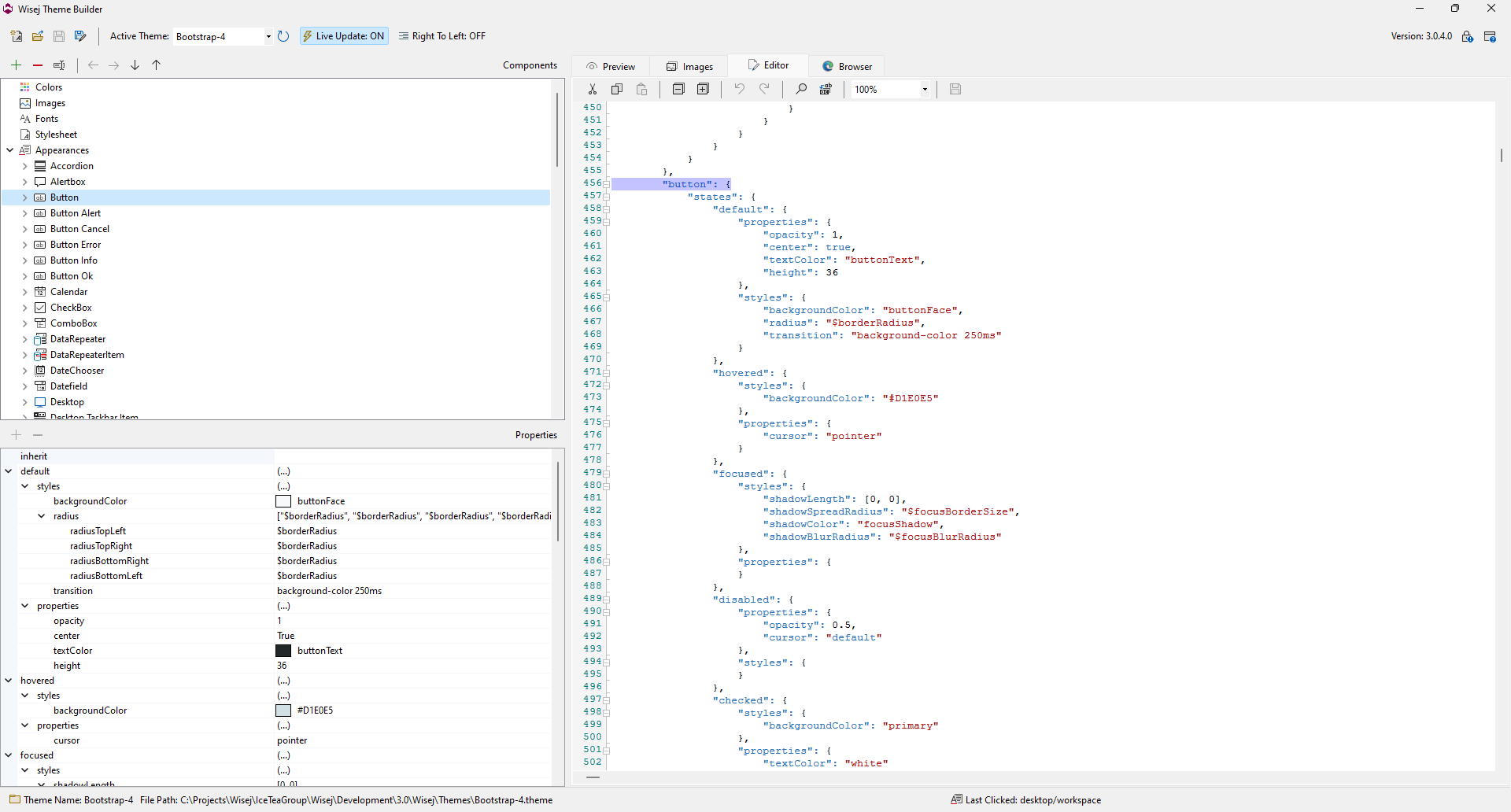1511x812 pixels.
Task: Click the height value 36 field
Action: point(413,666)
